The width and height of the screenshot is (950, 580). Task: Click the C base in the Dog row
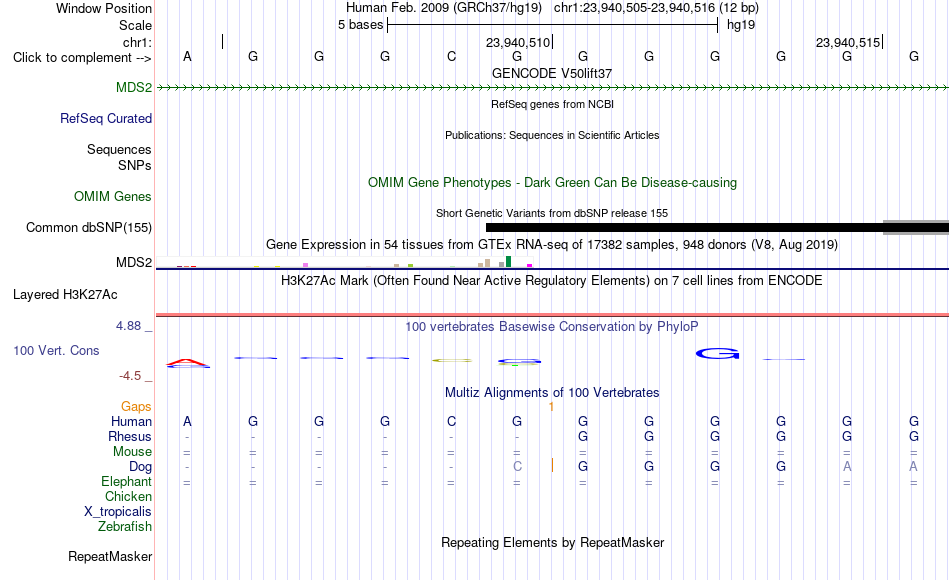(517, 467)
